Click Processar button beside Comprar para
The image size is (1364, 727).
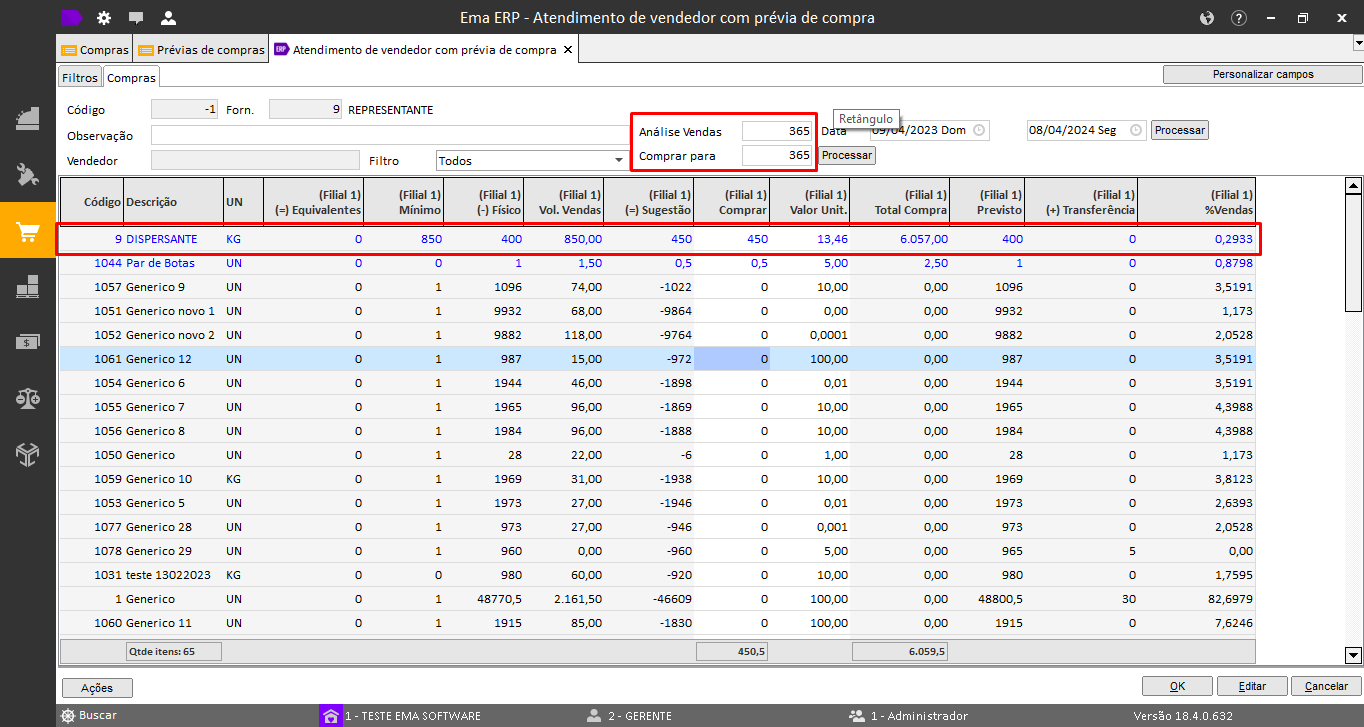847,156
